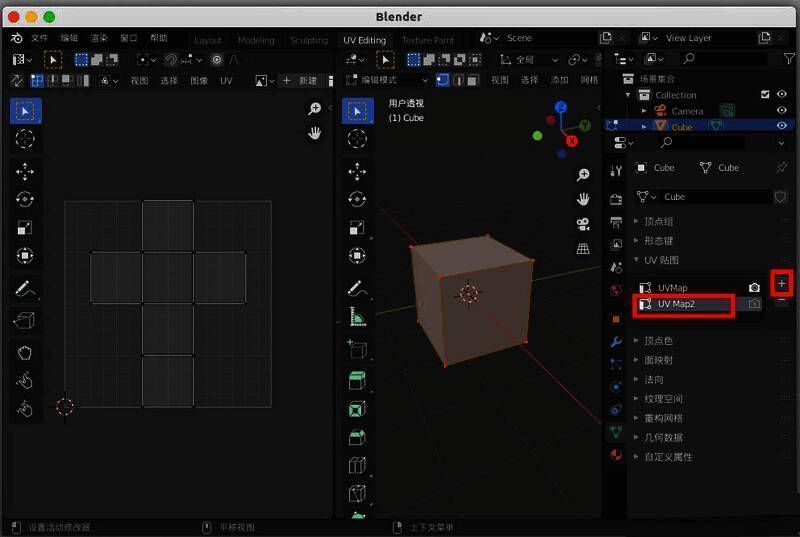Switch to the Texture Paint workspace tab
Screen dimensions: 800x537
[x=428, y=40]
